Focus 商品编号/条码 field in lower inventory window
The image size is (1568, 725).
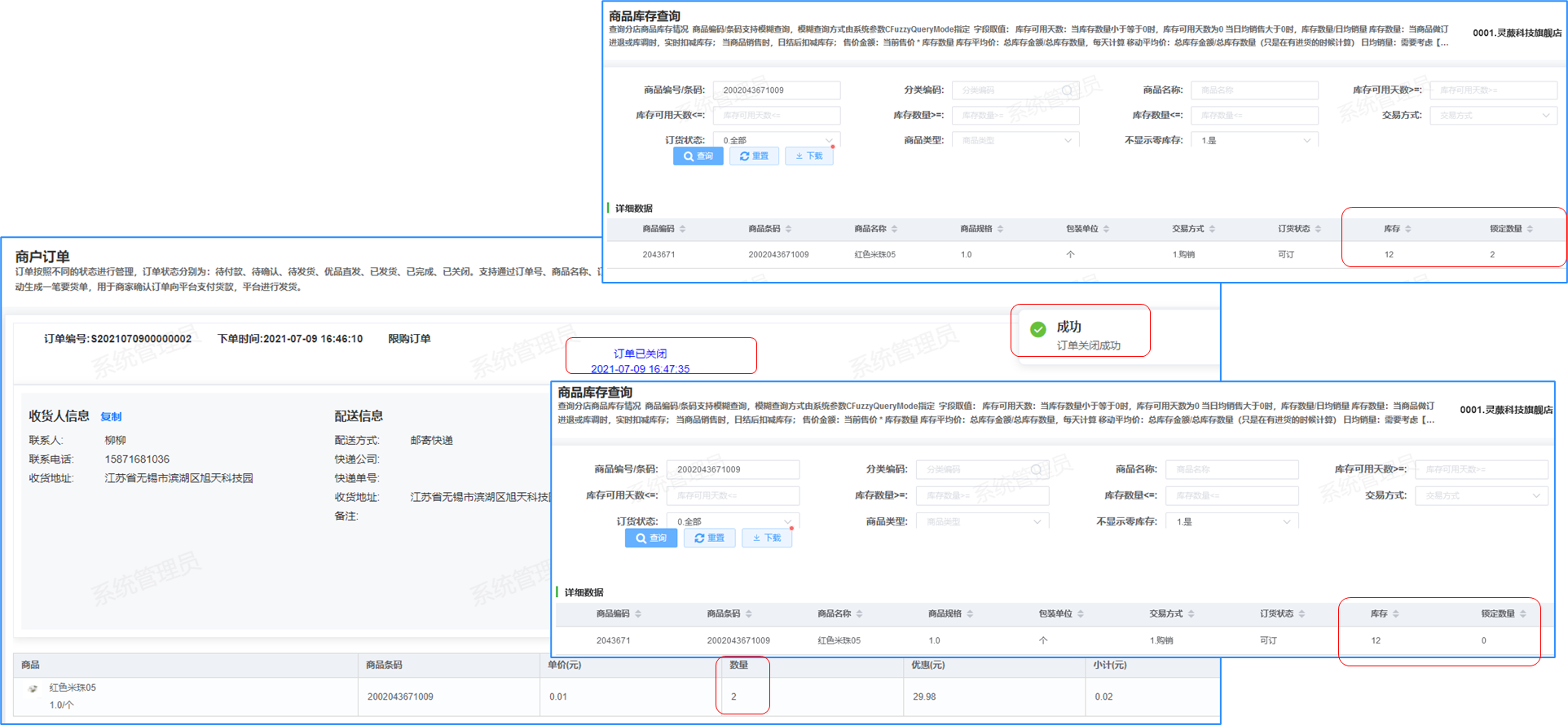tap(733, 470)
